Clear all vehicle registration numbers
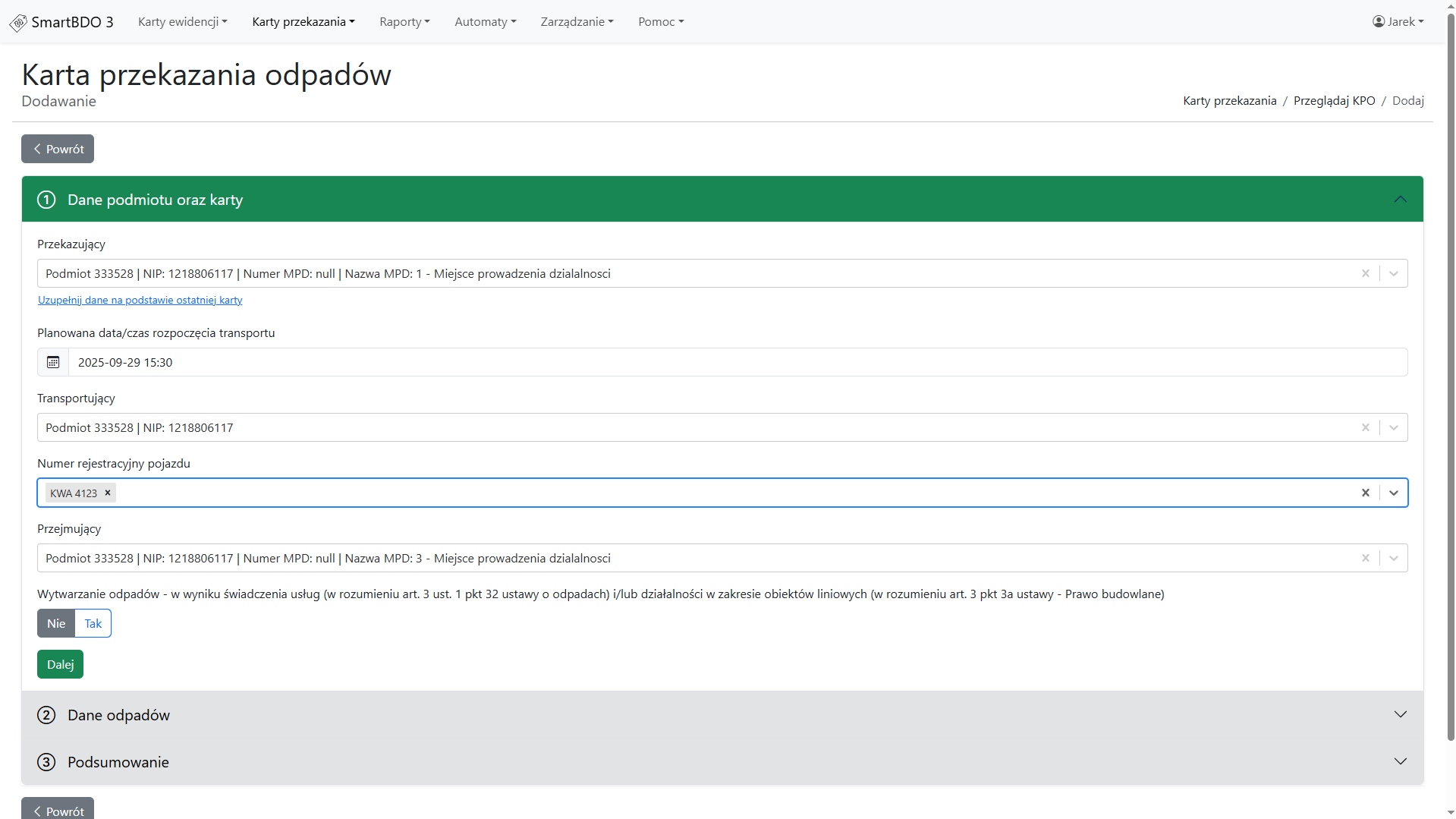This screenshot has height=819, width=1456. click(1365, 493)
